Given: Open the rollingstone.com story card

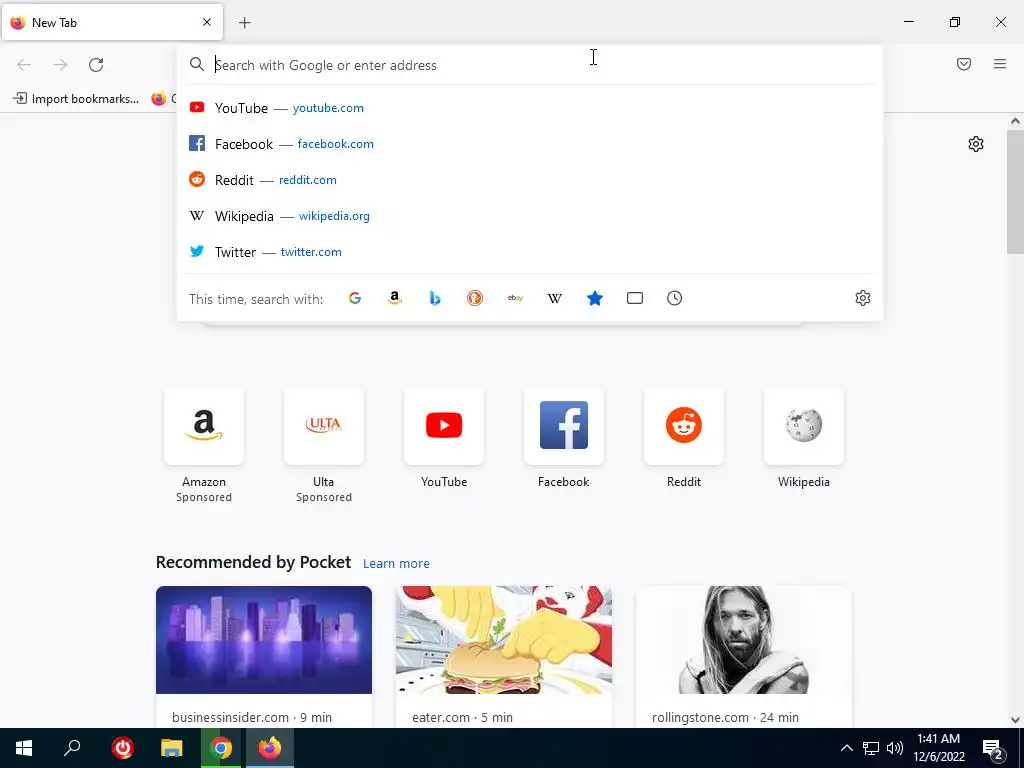Looking at the screenshot, I should point(744,657).
